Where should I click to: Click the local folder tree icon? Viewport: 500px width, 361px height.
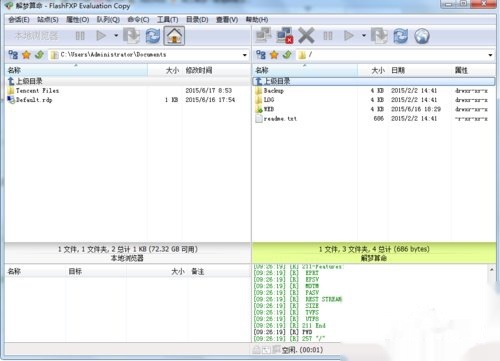click(13, 55)
